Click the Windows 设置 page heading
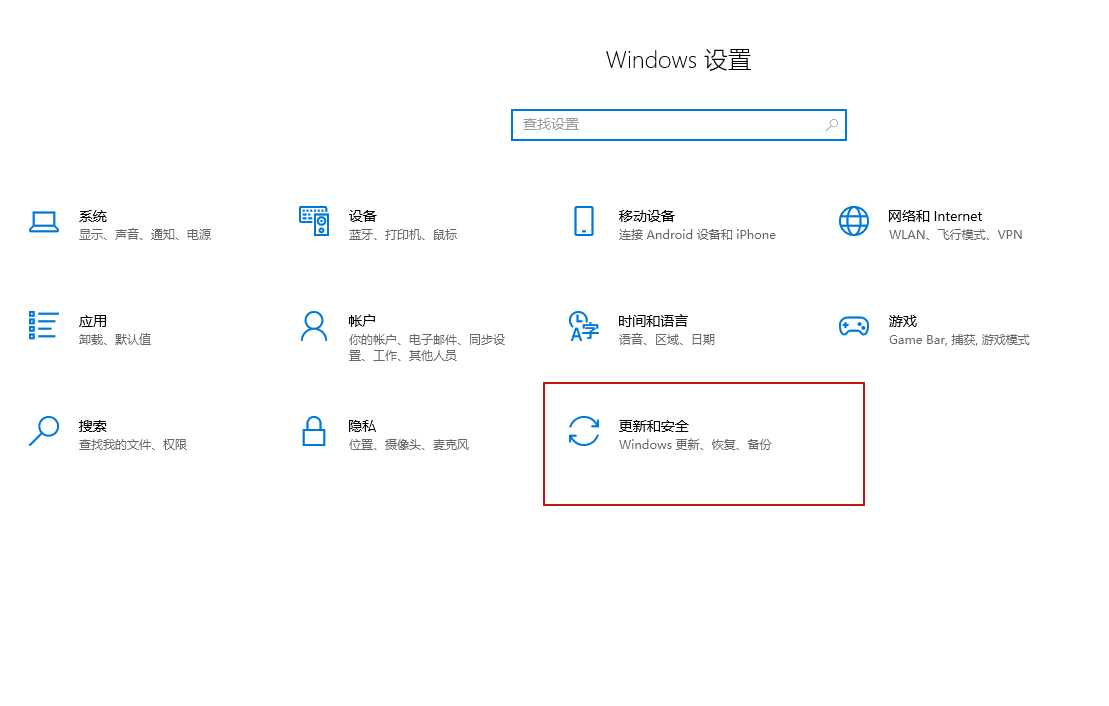This screenshot has height=706, width=1109. click(678, 60)
